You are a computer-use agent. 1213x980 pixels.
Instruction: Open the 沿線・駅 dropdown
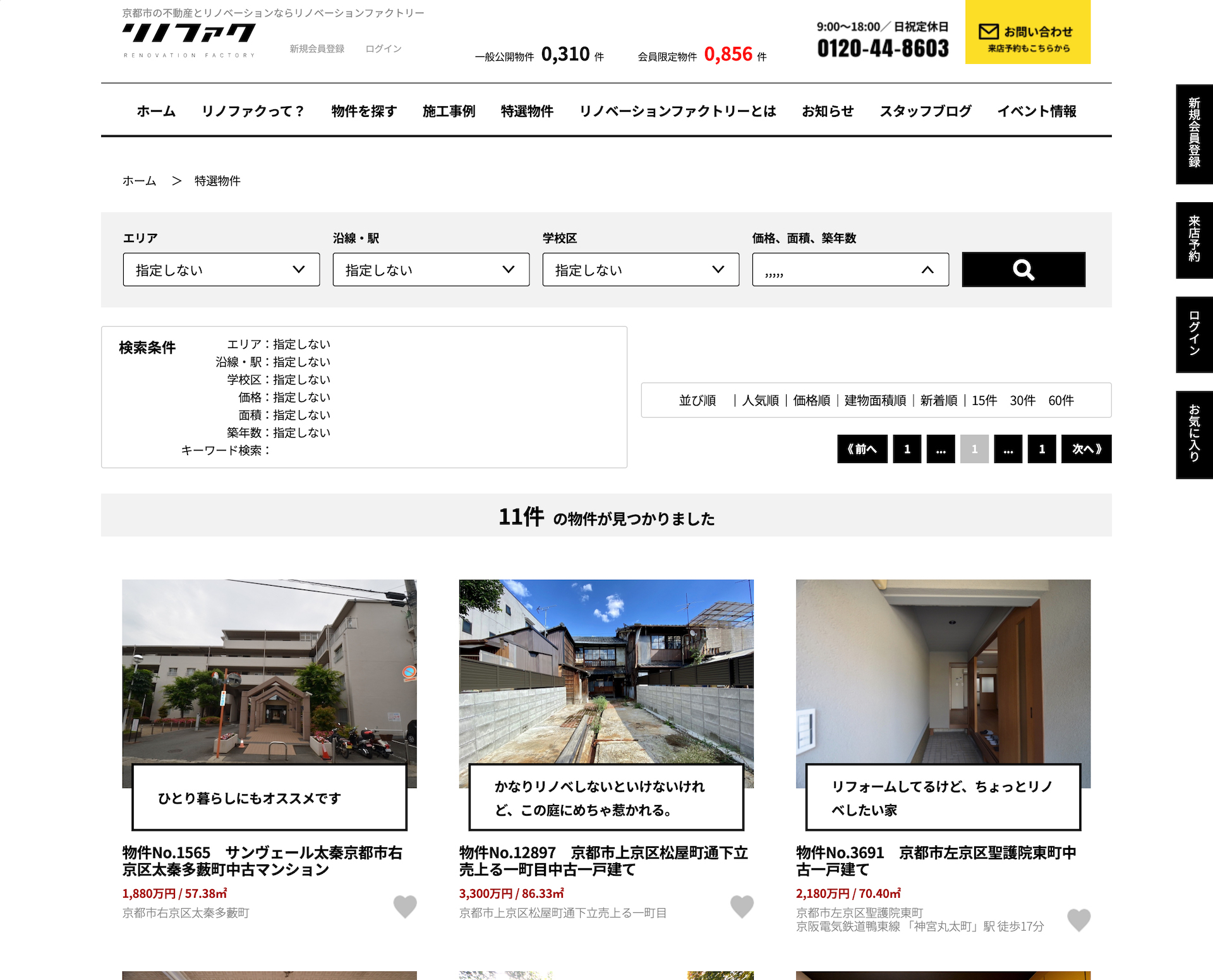[431, 270]
